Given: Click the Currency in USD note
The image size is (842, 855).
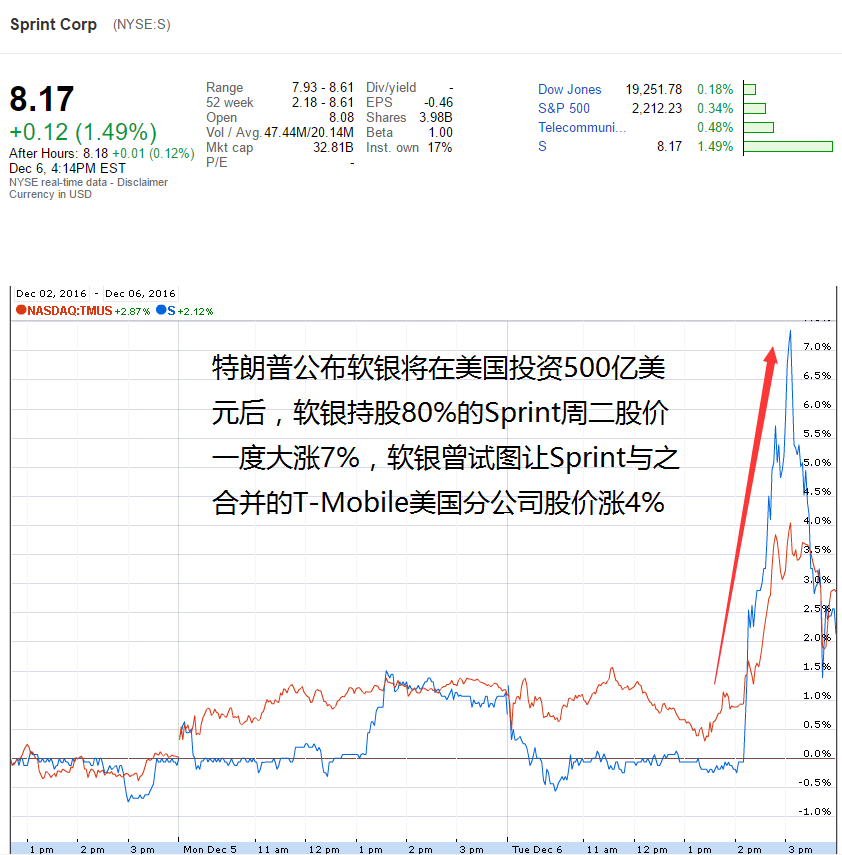Looking at the screenshot, I should tap(50, 194).
